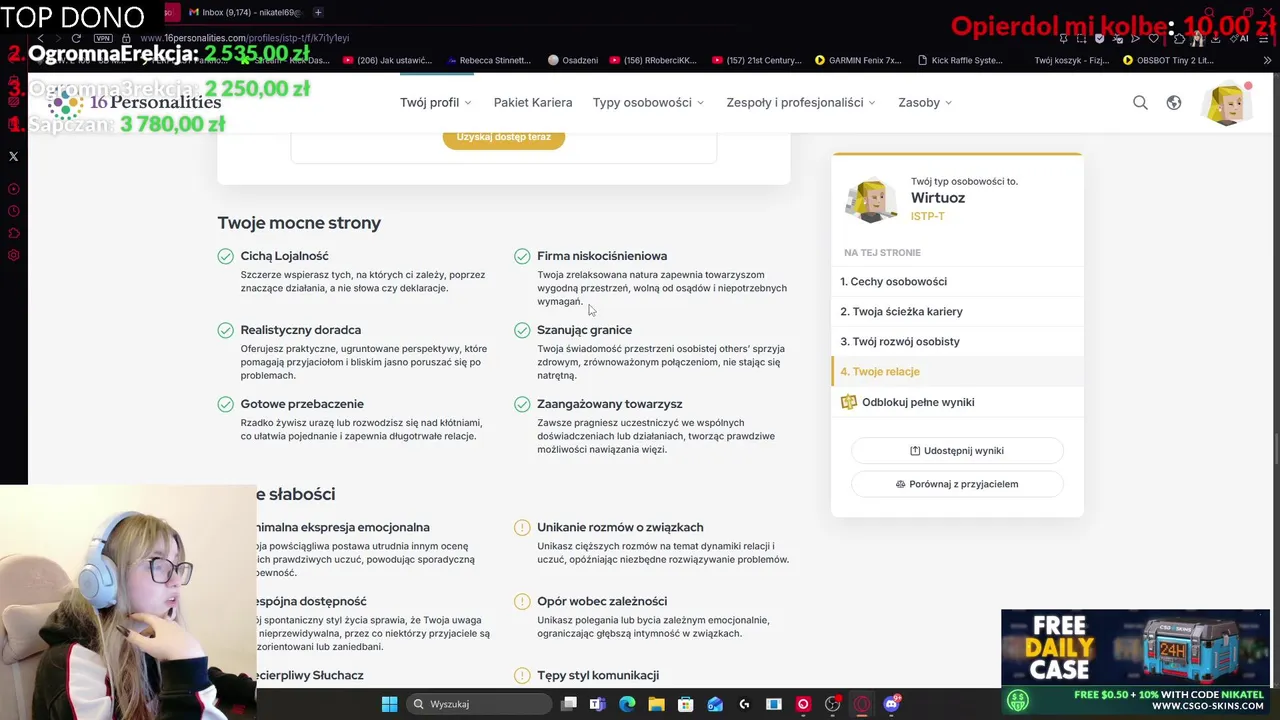
Task: Open the (206) Jak ustawić bookmark
Action: (387, 60)
